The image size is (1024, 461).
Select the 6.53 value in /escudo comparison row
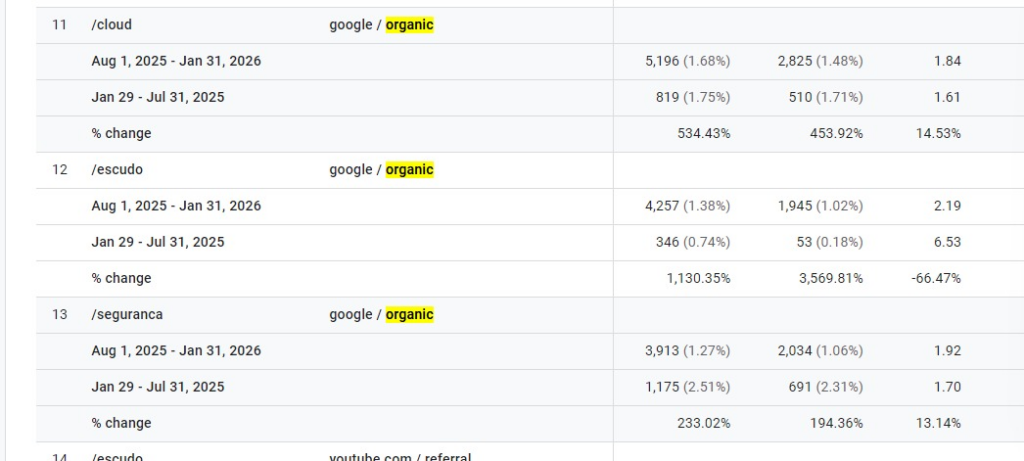point(948,242)
